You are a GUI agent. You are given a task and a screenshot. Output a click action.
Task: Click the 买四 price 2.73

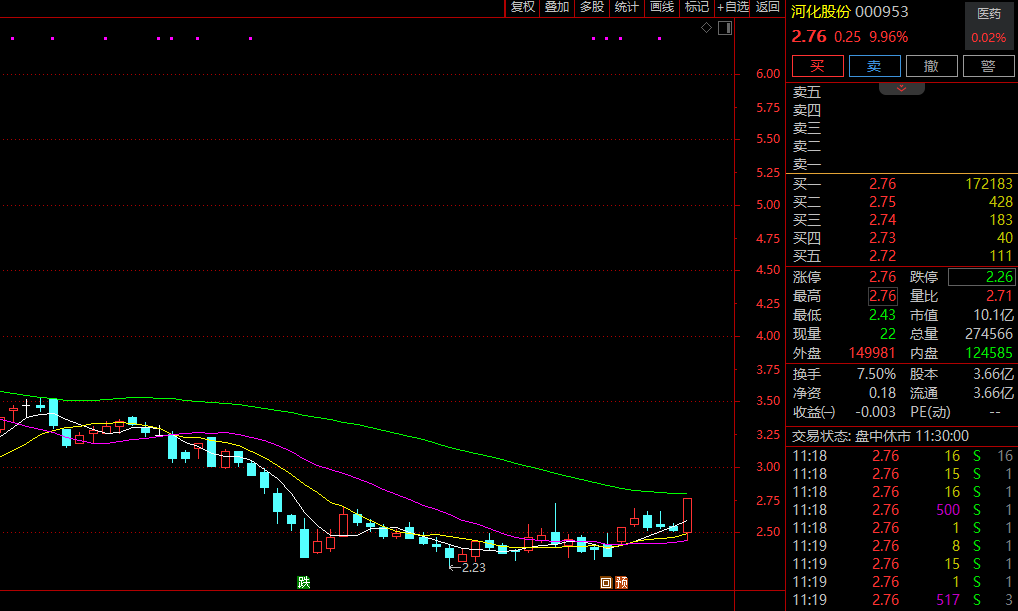882,238
